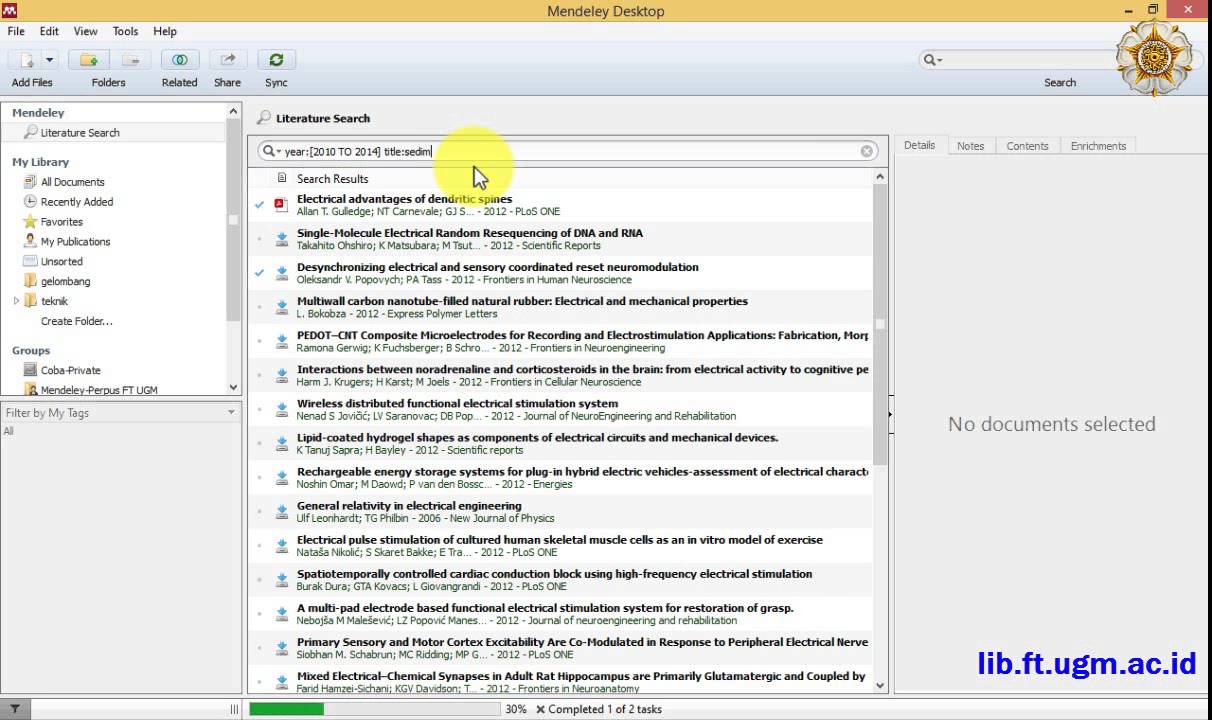Open the Tools menu
The width and height of the screenshot is (1212, 720).
[125, 31]
